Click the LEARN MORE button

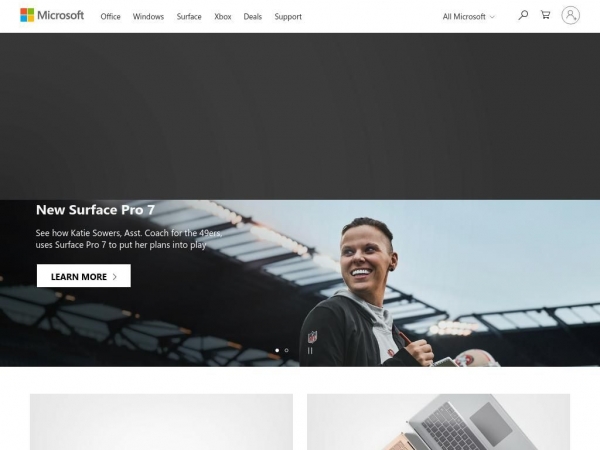tap(84, 276)
